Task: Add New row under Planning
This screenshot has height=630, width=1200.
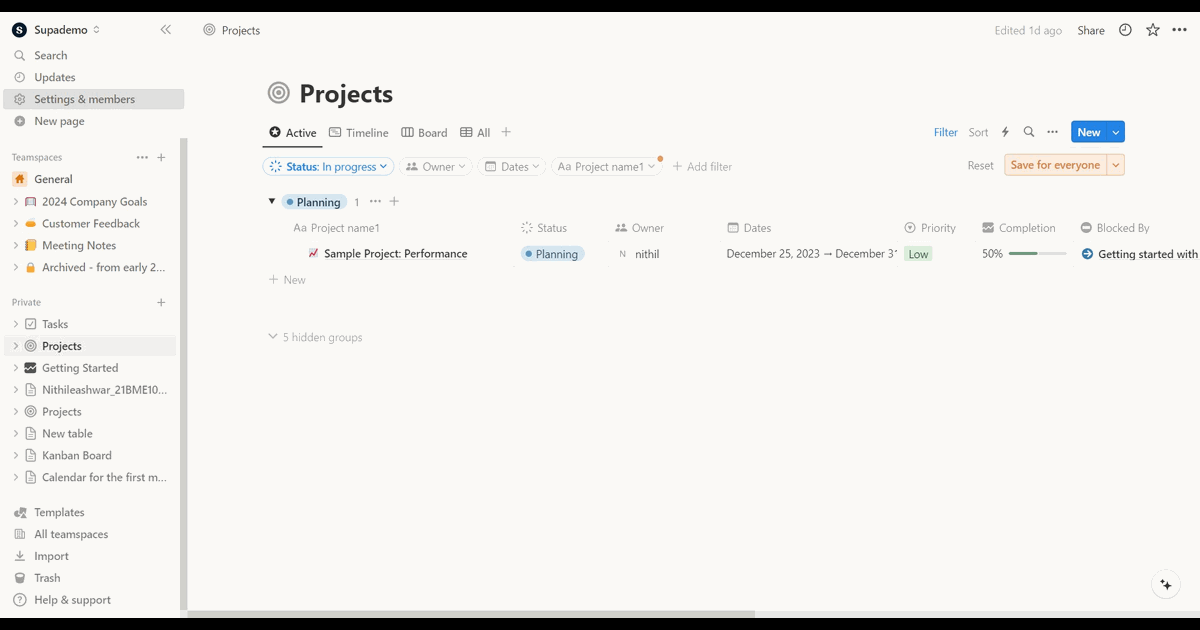Action: pos(287,280)
